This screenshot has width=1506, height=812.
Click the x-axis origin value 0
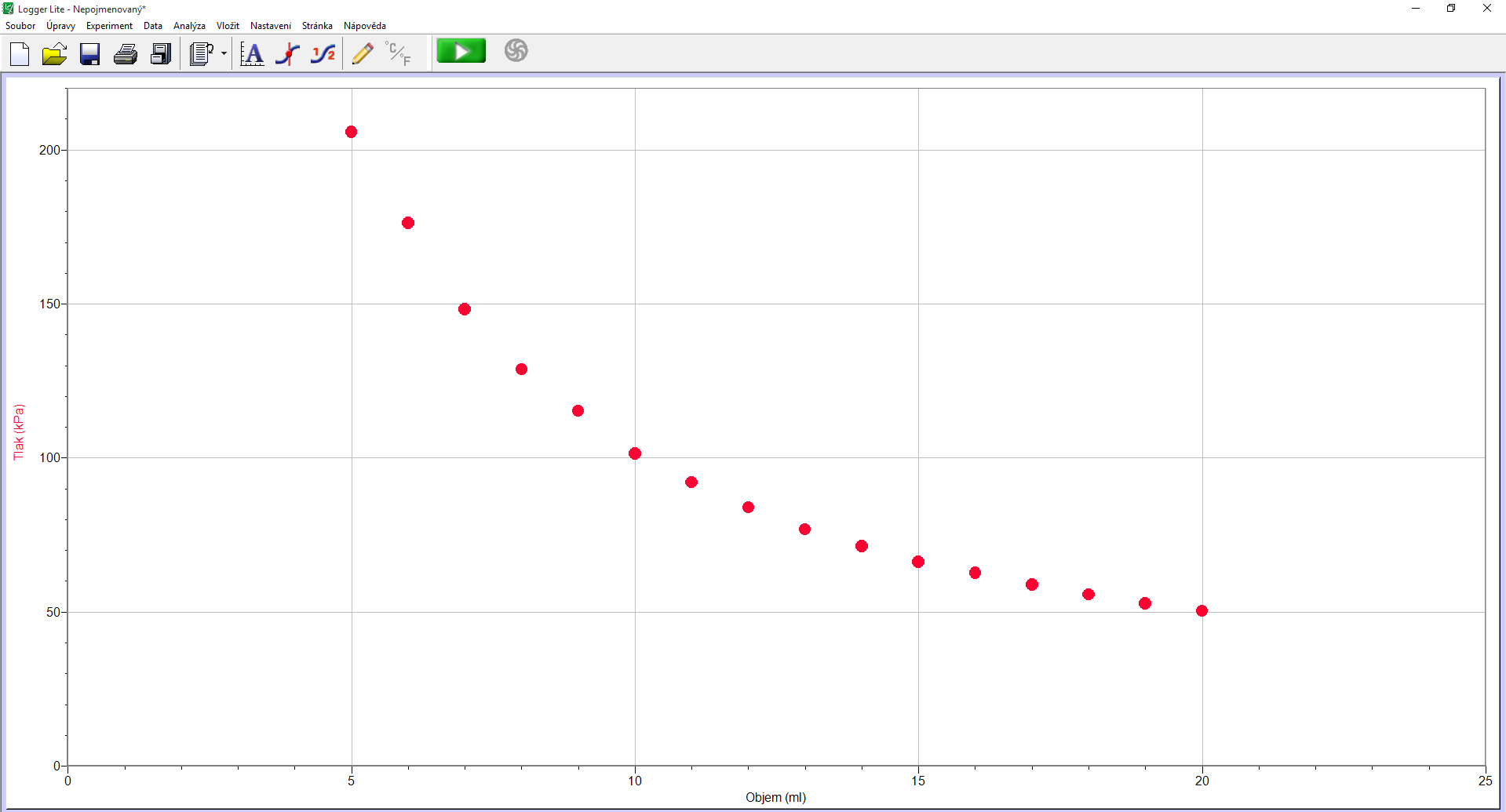click(67, 781)
